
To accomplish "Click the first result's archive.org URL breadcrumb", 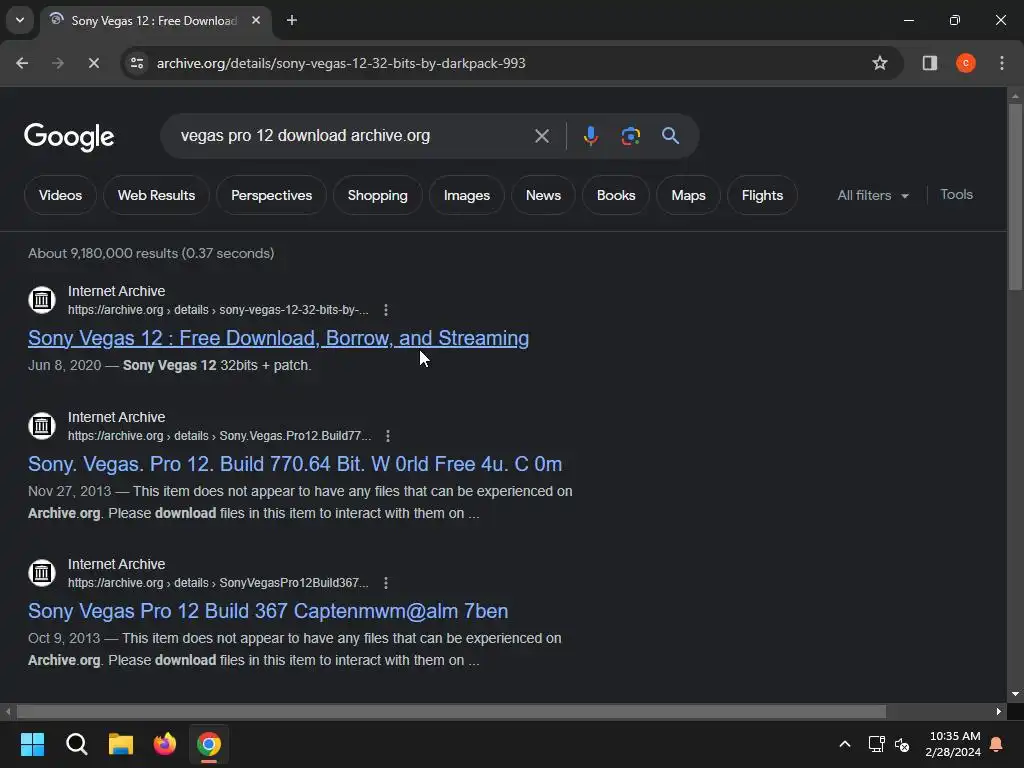I will [x=218, y=310].
